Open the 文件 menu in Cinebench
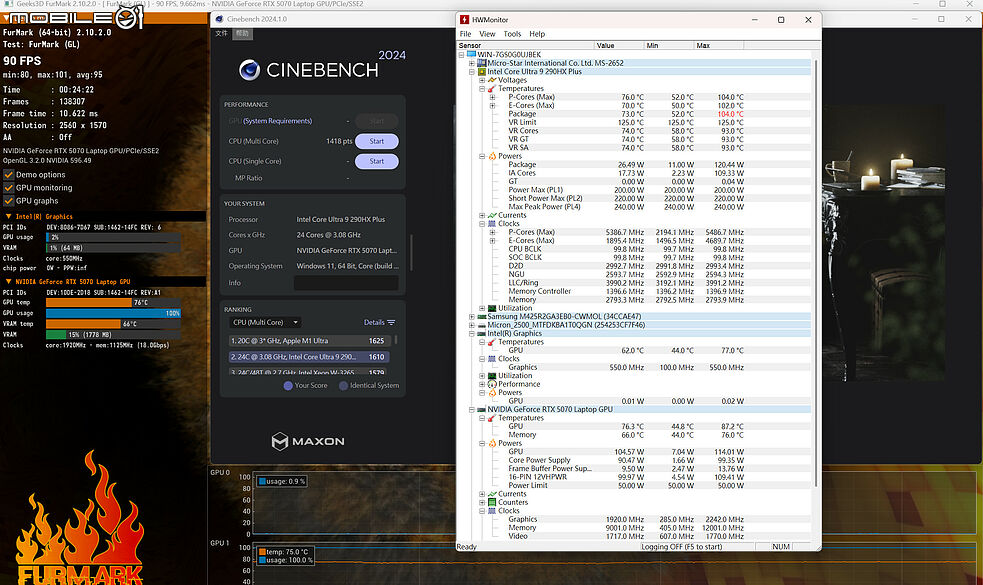Screen dimensions: 983x585 point(221,33)
